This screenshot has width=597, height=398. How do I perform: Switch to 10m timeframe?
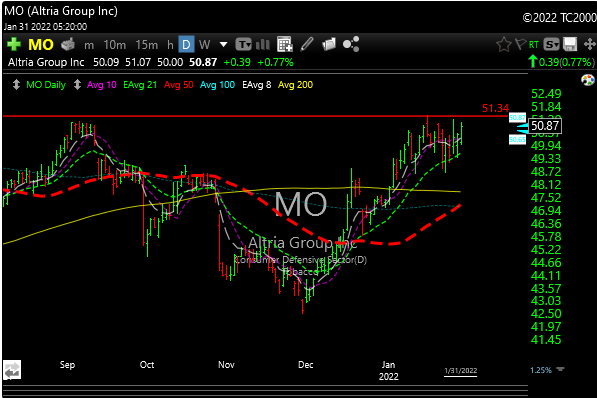(115, 45)
